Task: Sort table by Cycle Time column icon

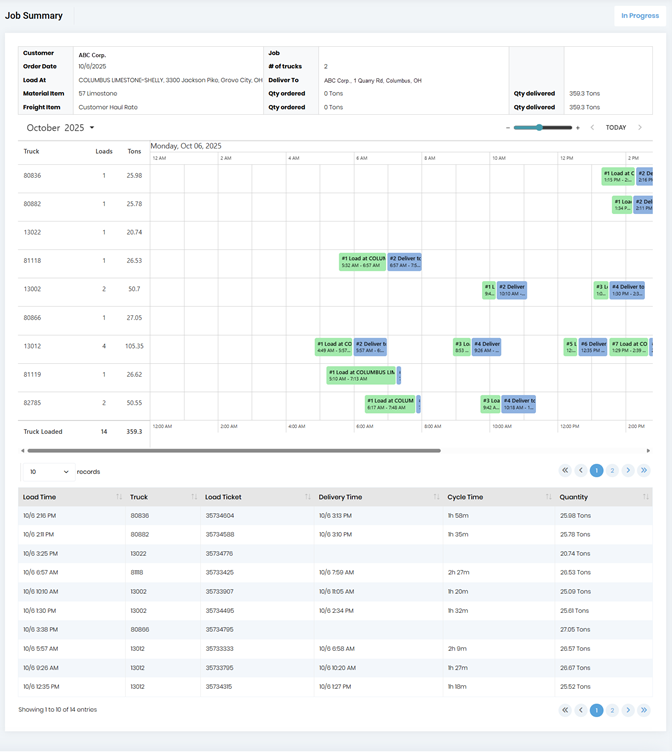Action: (x=549, y=497)
